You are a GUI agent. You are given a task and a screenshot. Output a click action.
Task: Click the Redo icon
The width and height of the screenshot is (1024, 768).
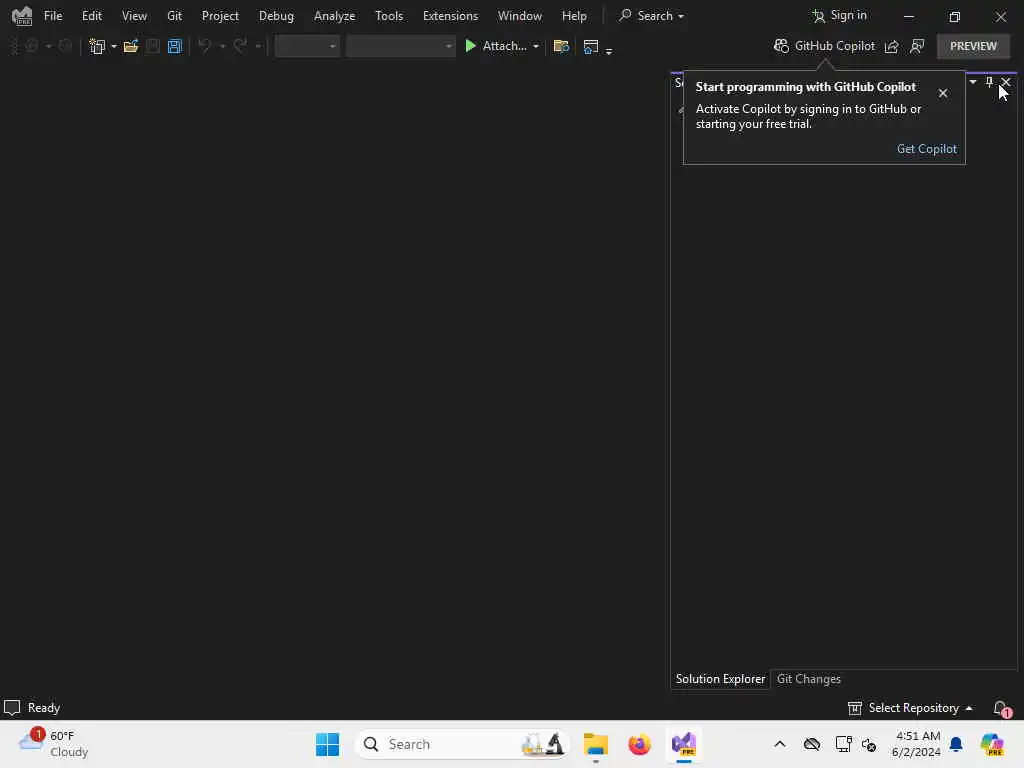pos(240,46)
